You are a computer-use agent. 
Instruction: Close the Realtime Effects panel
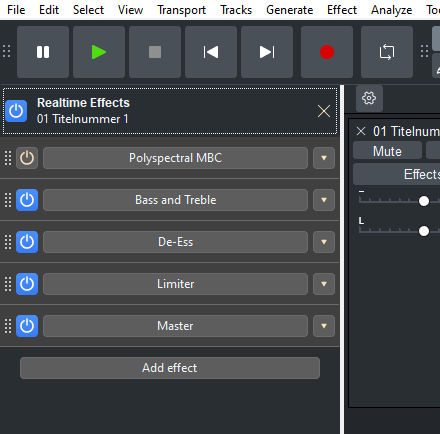point(324,111)
